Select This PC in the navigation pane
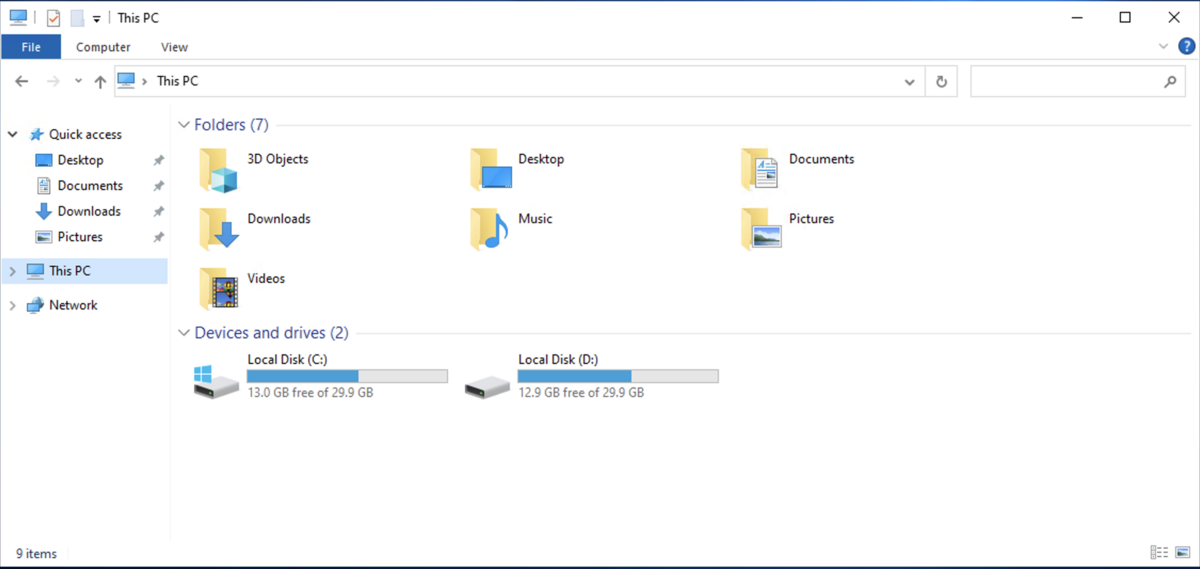Image resolution: width=1200 pixels, height=569 pixels. (85, 271)
